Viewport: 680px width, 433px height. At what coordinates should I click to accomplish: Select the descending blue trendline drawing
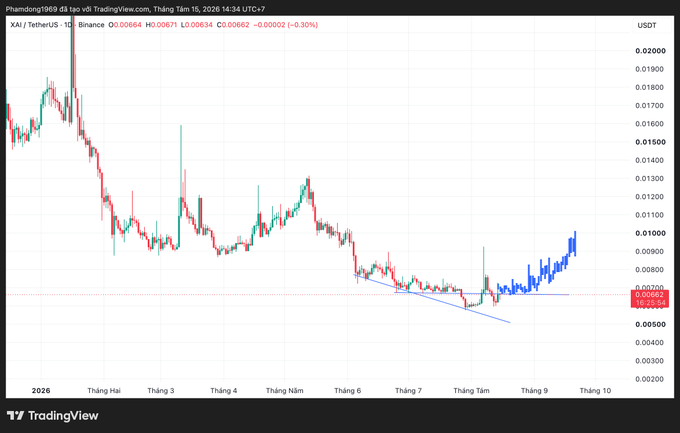click(x=432, y=299)
